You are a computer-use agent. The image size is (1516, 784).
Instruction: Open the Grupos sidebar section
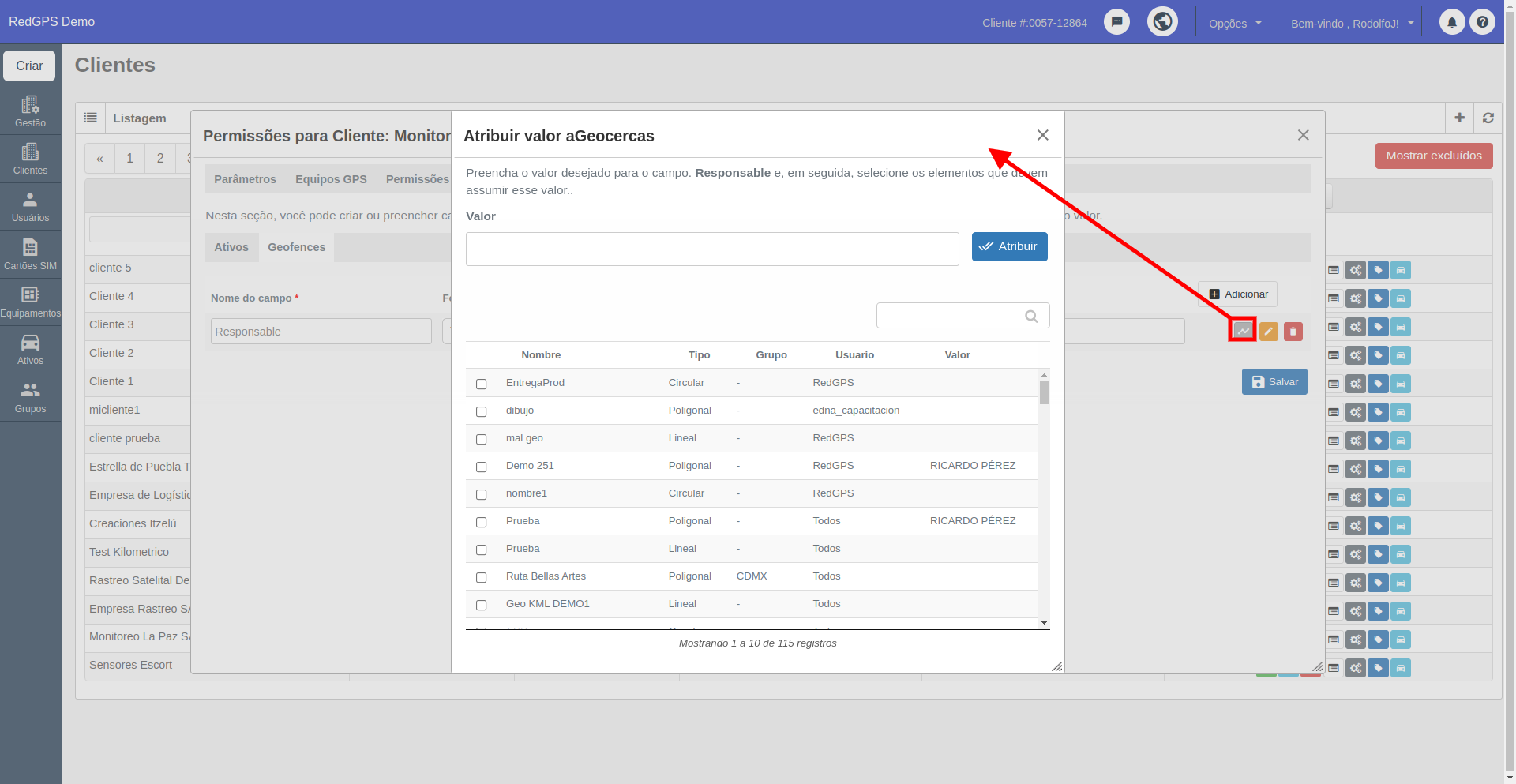[x=30, y=397]
